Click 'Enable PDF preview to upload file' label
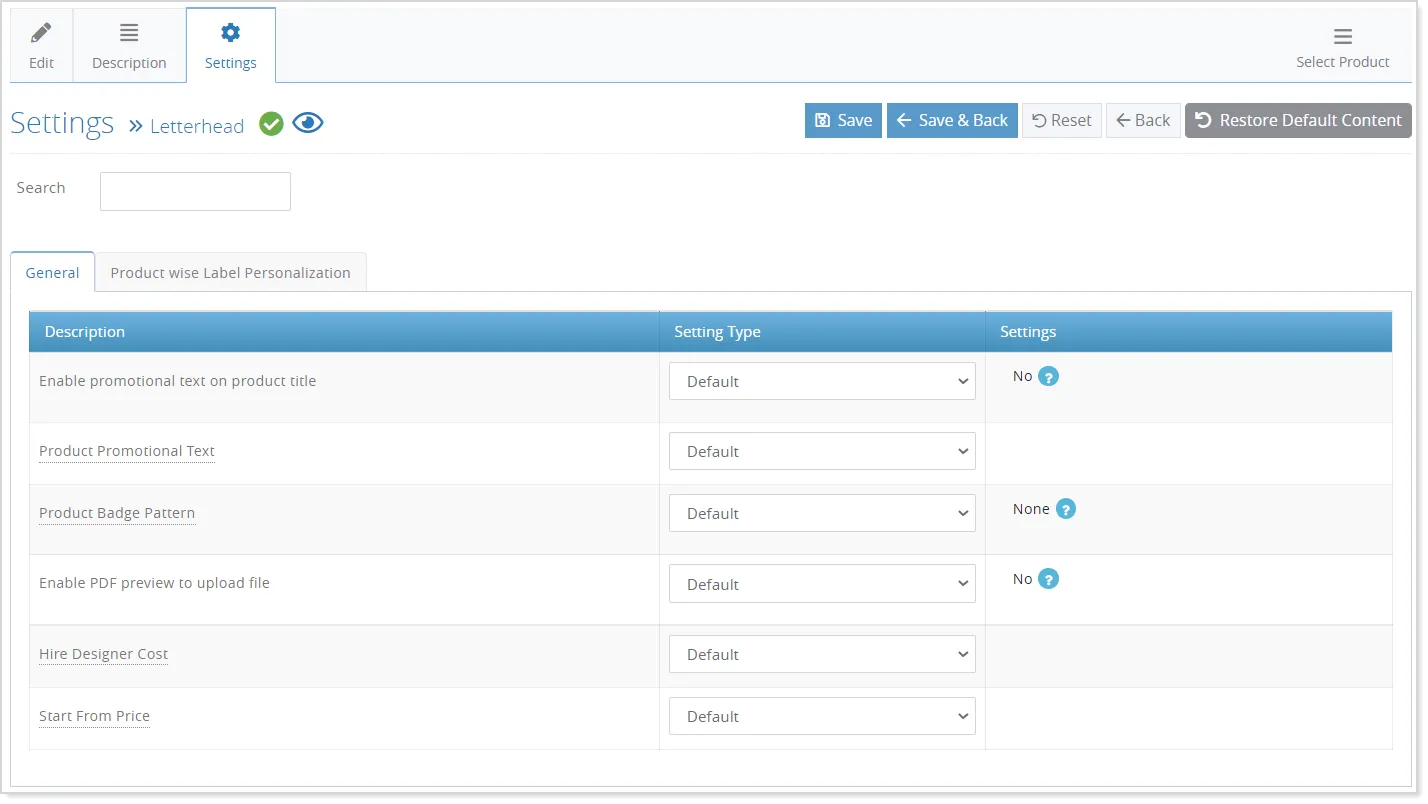The height and width of the screenshot is (804, 1428). pyautogui.click(x=154, y=583)
